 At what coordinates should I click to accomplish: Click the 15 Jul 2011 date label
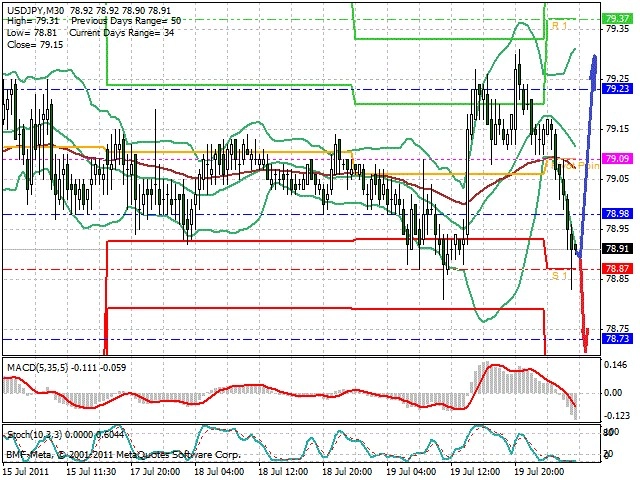point(26,471)
